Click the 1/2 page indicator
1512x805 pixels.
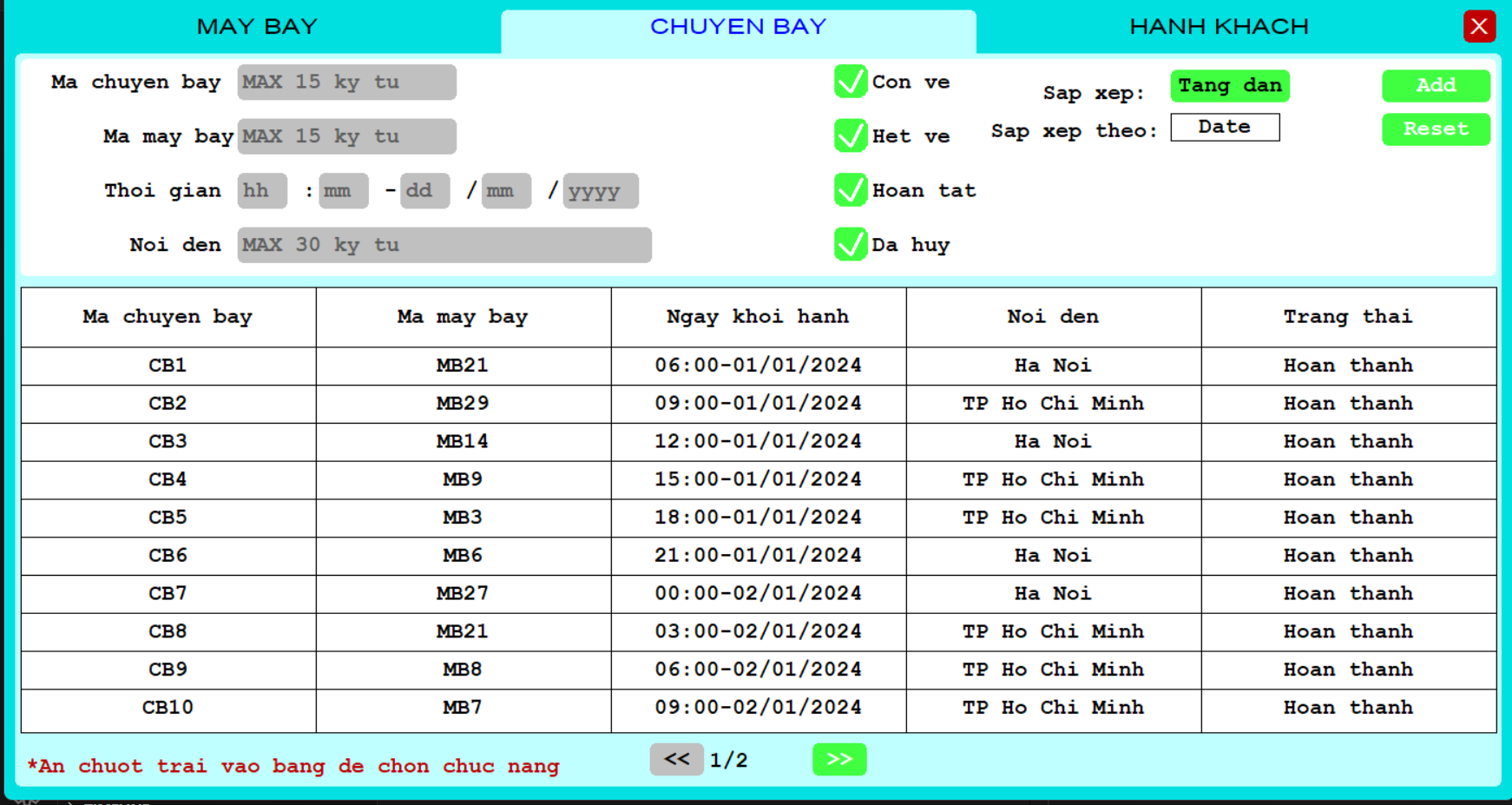point(729,761)
